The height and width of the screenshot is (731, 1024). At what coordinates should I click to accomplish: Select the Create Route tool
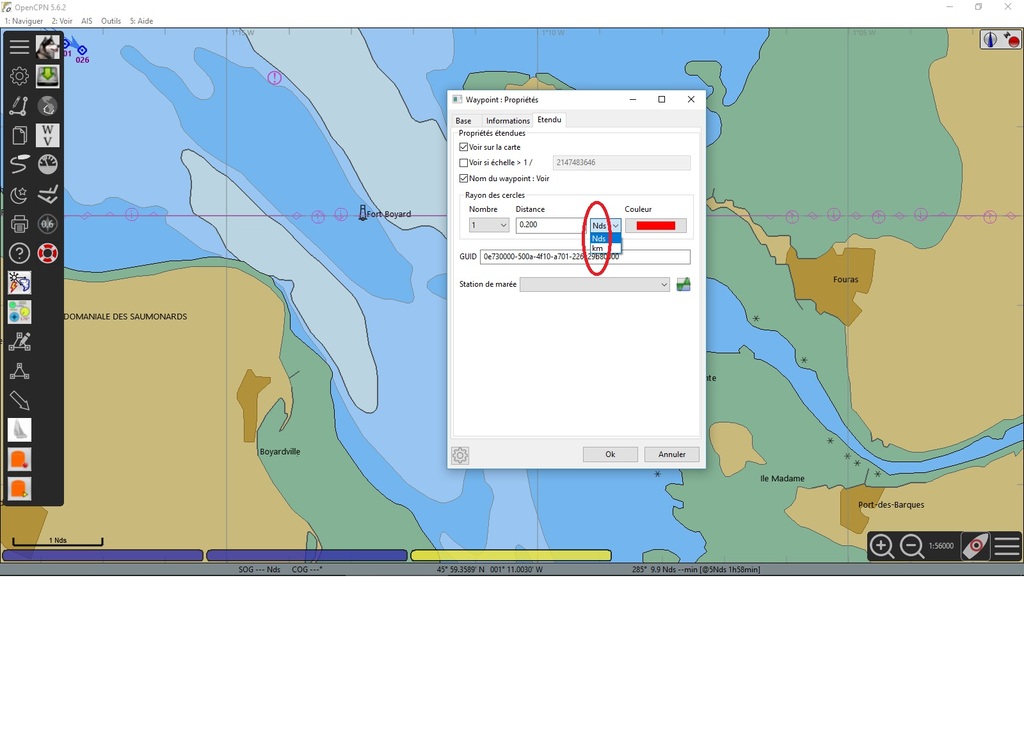[x=19, y=105]
